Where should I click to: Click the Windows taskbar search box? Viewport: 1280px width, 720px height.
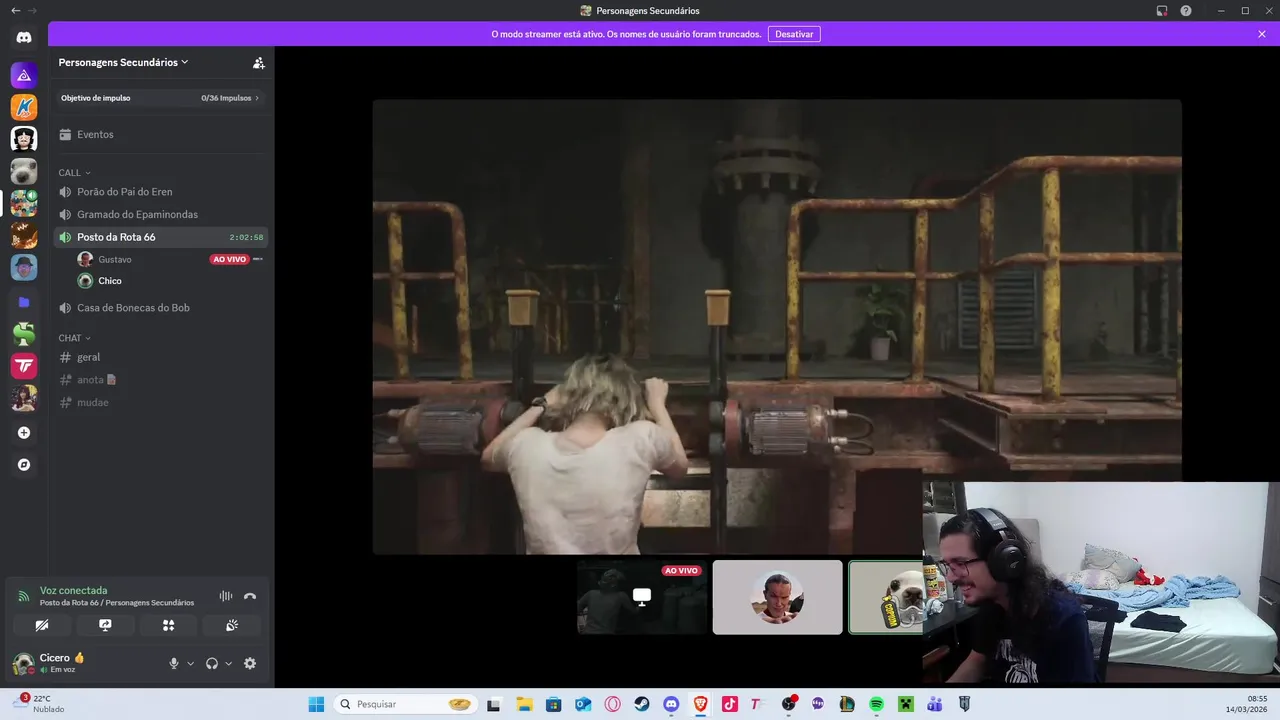coord(405,704)
